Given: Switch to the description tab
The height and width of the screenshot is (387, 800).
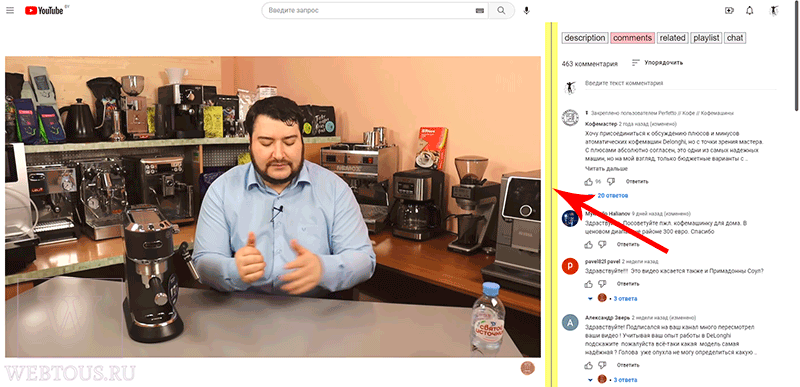Looking at the screenshot, I should [585, 38].
